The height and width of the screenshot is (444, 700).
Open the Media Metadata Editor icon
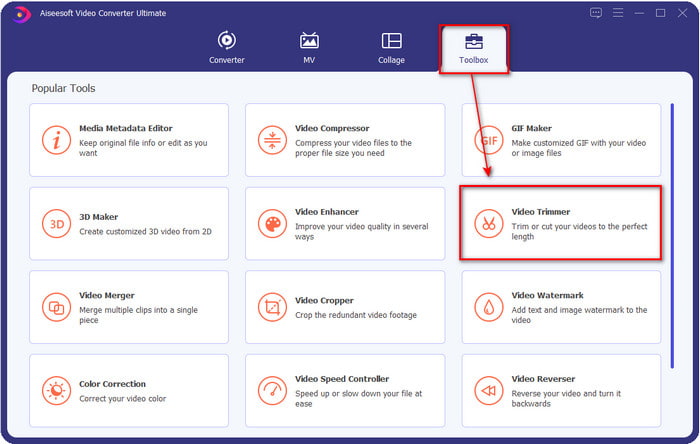pyautogui.click(x=58, y=140)
